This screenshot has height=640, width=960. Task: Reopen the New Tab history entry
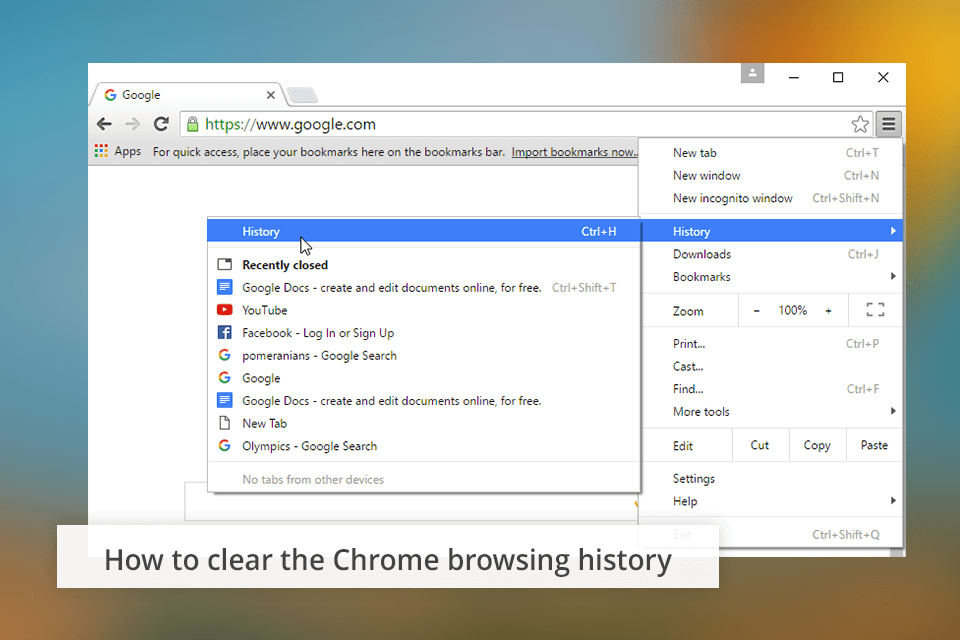point(424,423)
